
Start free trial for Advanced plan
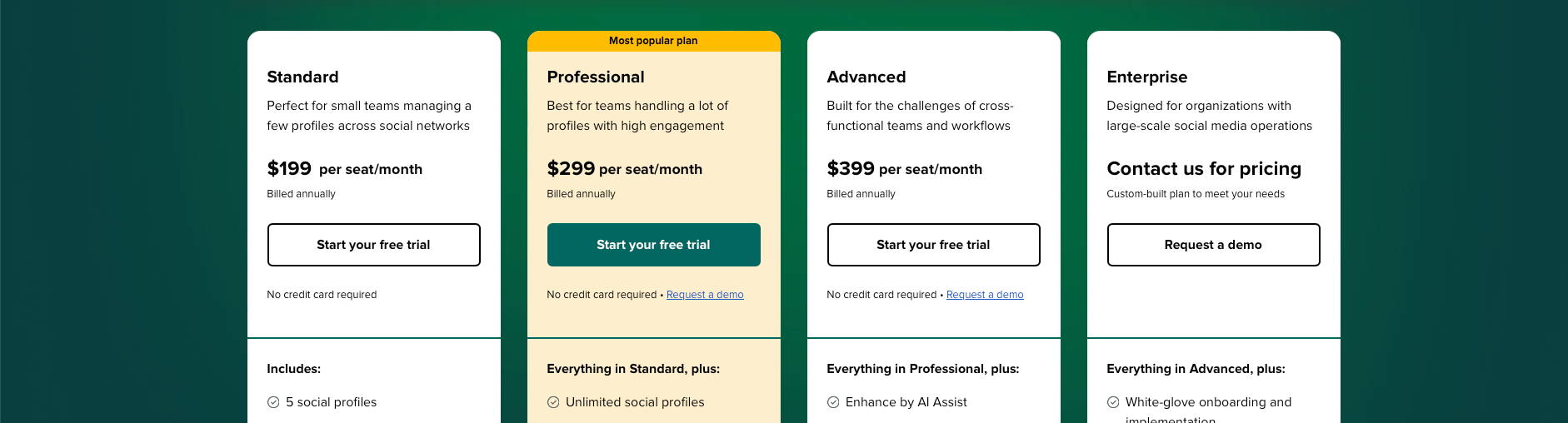click(934, 245)
